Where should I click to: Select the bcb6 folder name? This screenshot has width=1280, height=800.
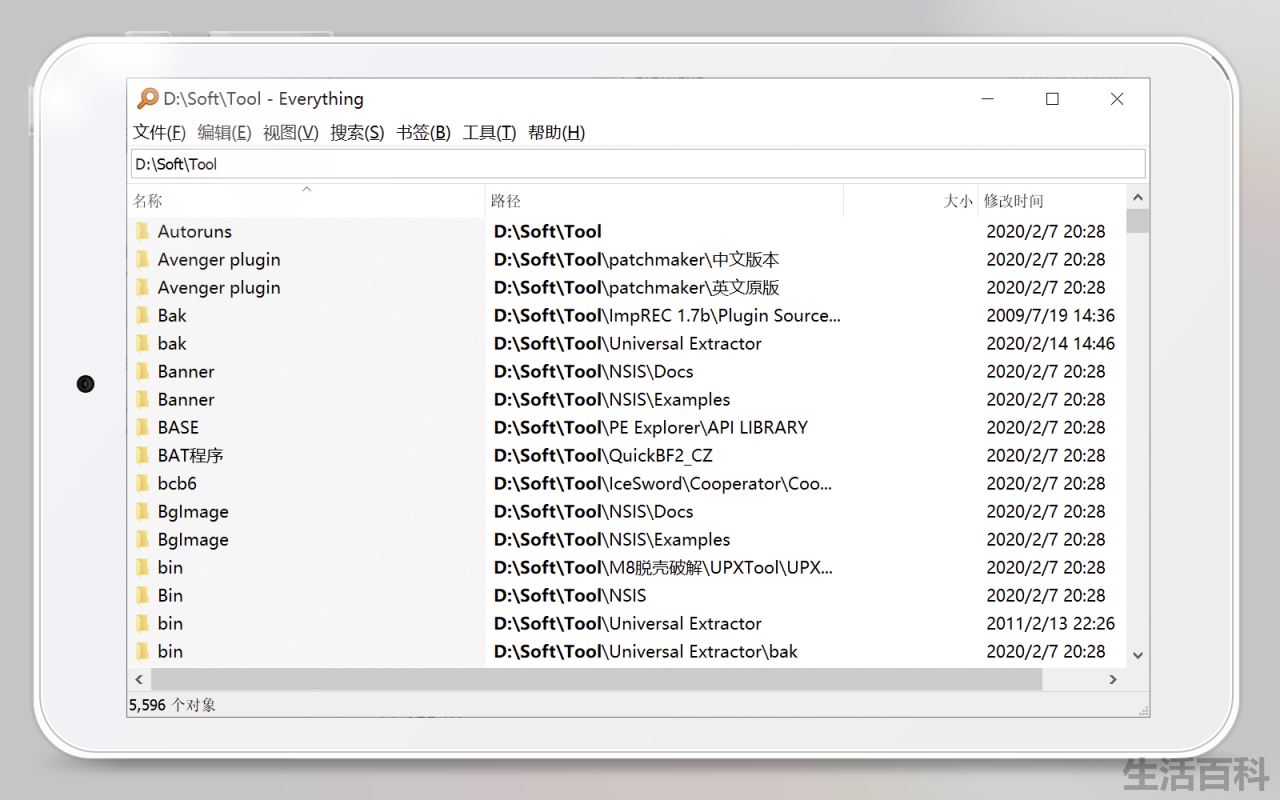[x=177, y=483]
